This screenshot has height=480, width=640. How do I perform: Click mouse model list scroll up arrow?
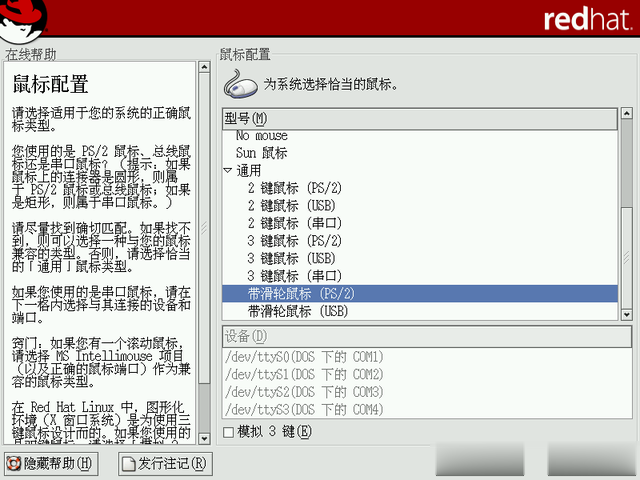(627, 113)
